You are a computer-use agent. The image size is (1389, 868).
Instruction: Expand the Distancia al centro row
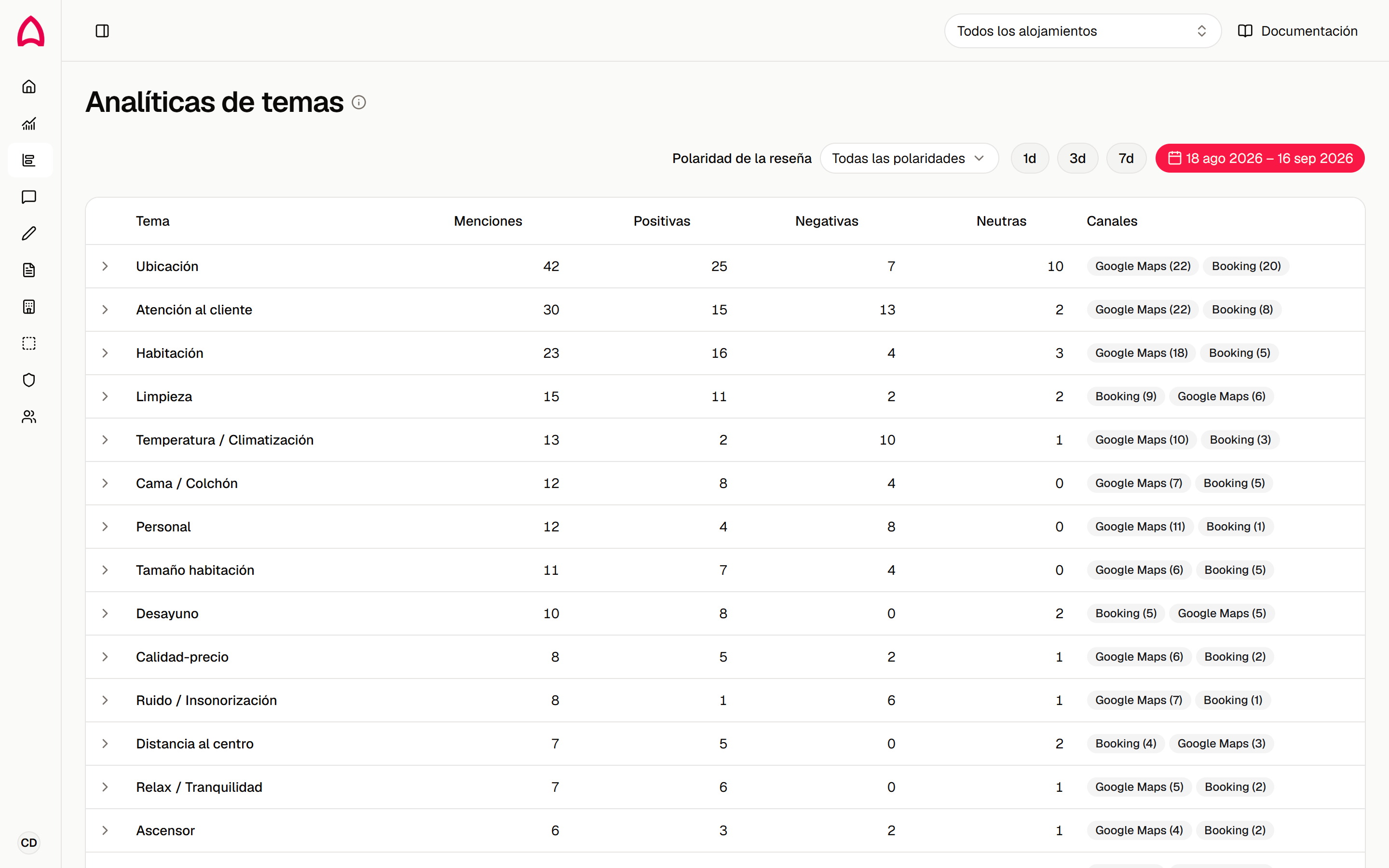click(x=105, y=744)
